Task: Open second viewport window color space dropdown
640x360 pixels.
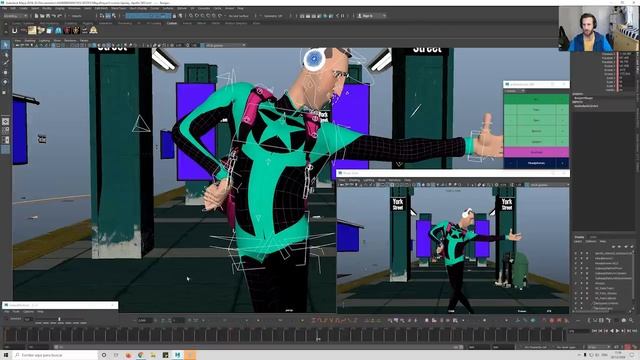Action: coord(549,185)
